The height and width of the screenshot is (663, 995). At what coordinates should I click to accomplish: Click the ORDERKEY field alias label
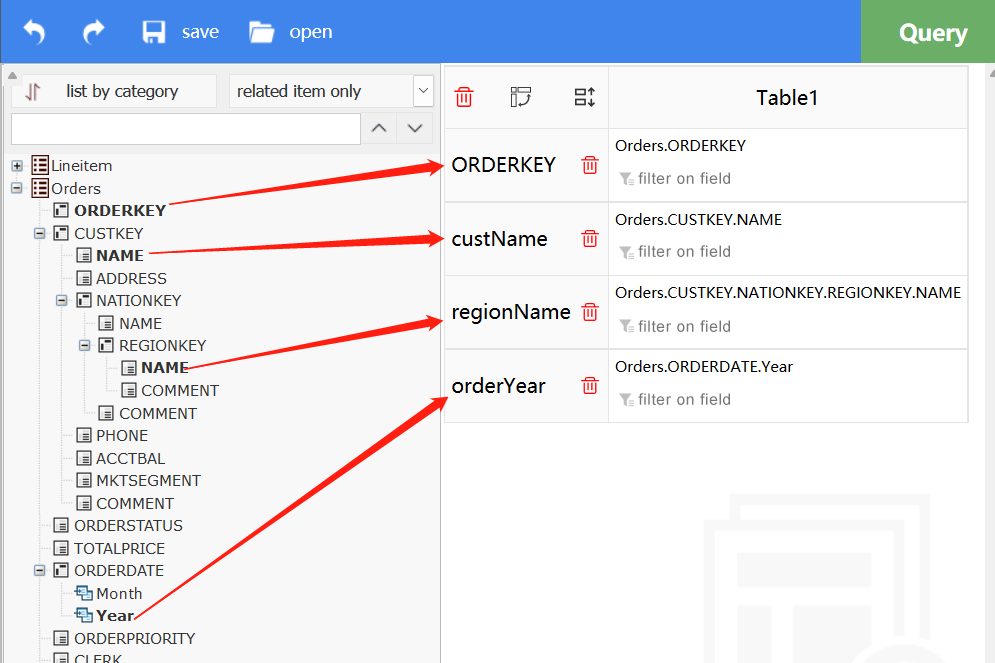[x=503, y=165]
